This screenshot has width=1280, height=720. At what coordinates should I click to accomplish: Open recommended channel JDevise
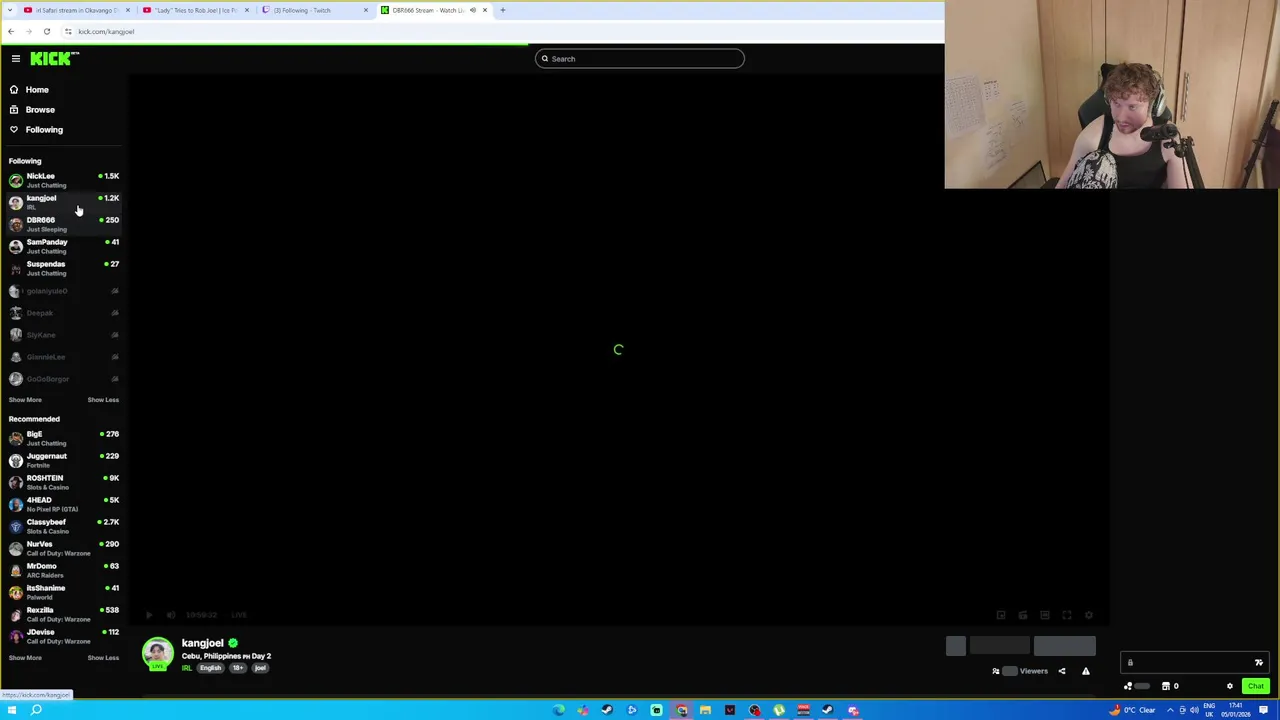[x=64, y=636]
